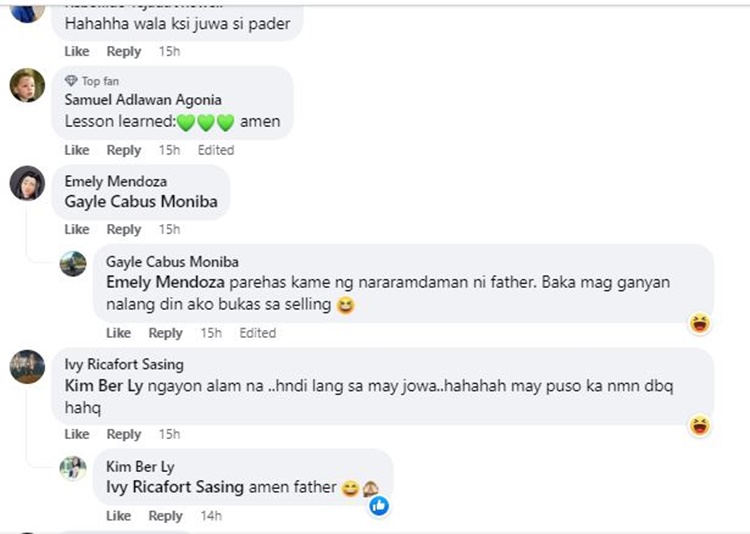The image size is (750, 534).
Task: Click the 14h timestamp on Kim's reply
Action: [211, 516]
